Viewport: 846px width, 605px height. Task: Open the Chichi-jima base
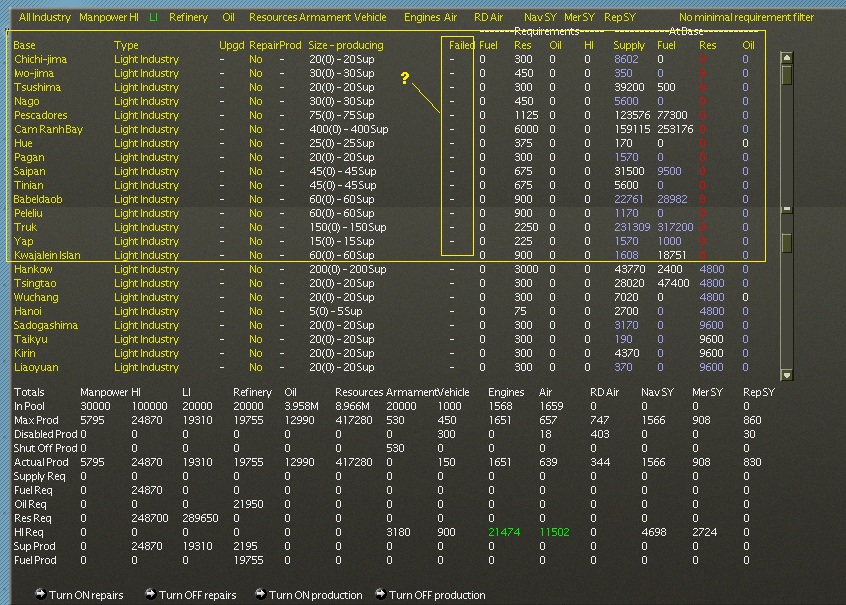point(40,59)
